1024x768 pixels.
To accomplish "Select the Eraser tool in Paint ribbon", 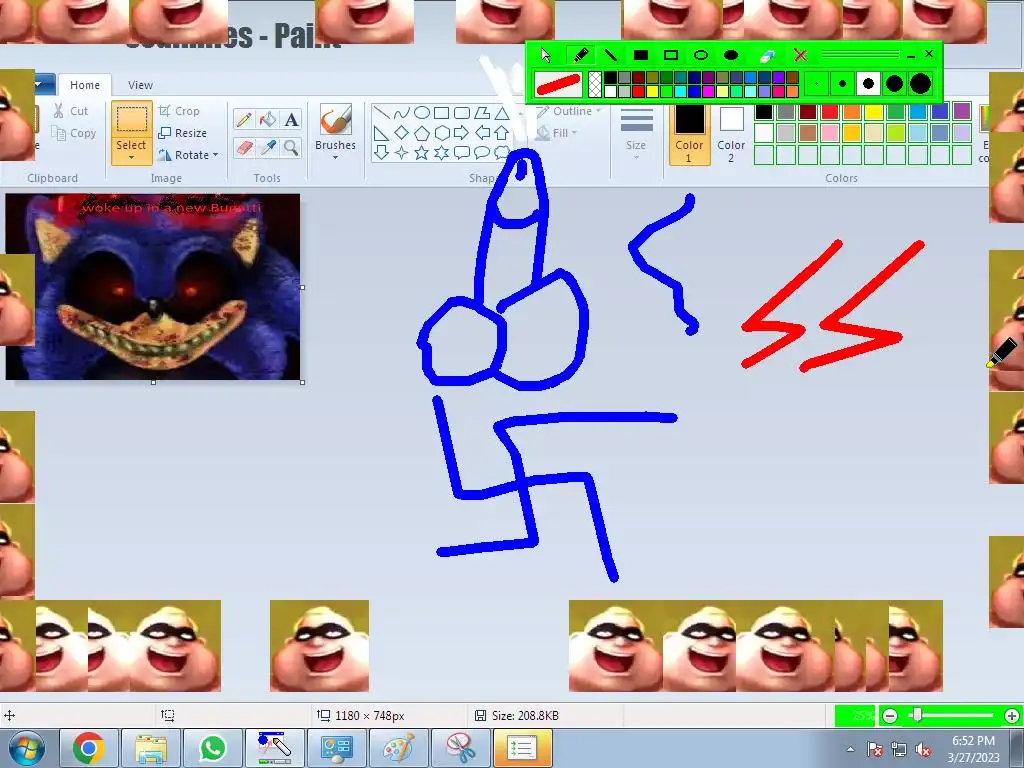I will (x=244, y=148).
